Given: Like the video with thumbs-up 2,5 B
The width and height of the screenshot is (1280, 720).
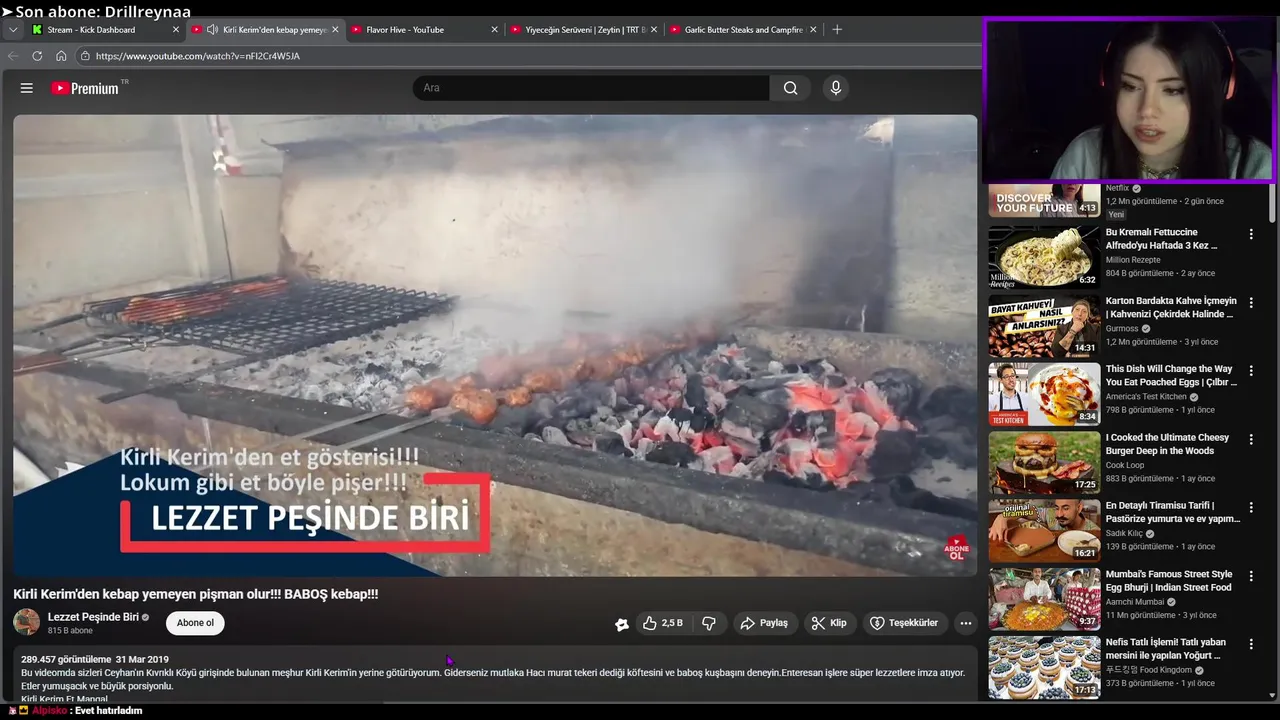Looking at the screenshot, I should pos(663,623).
